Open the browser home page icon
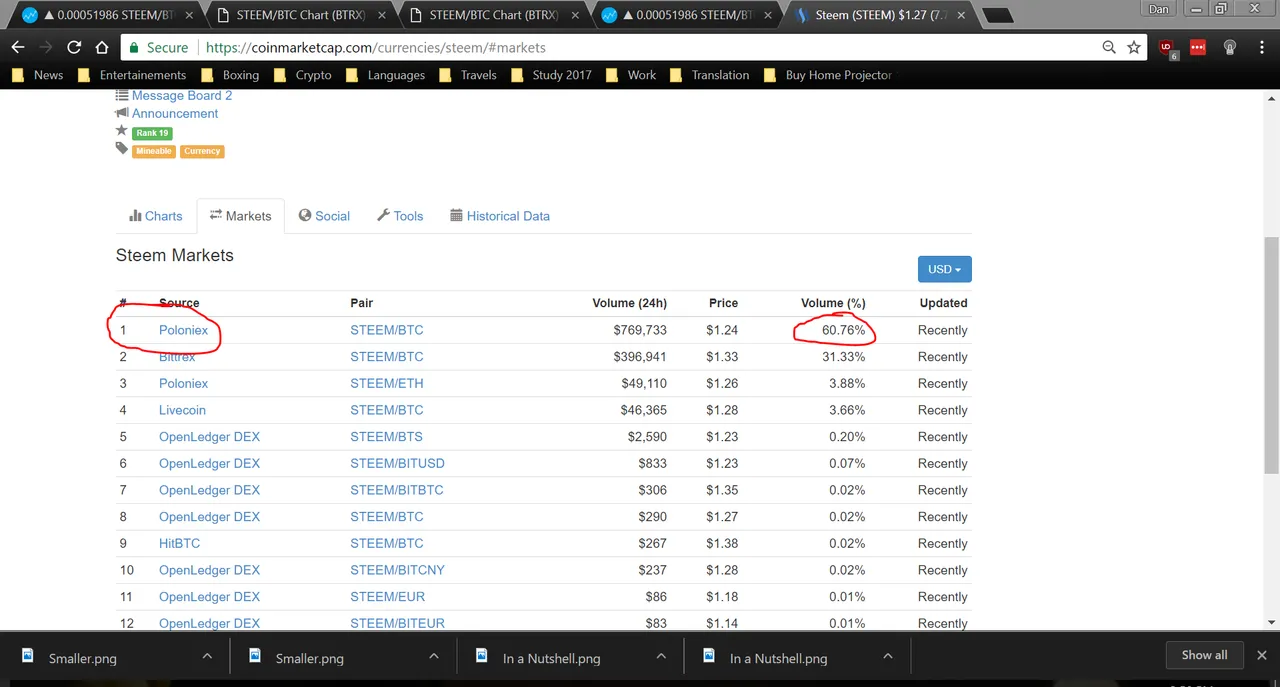 [x=102, y=47]
